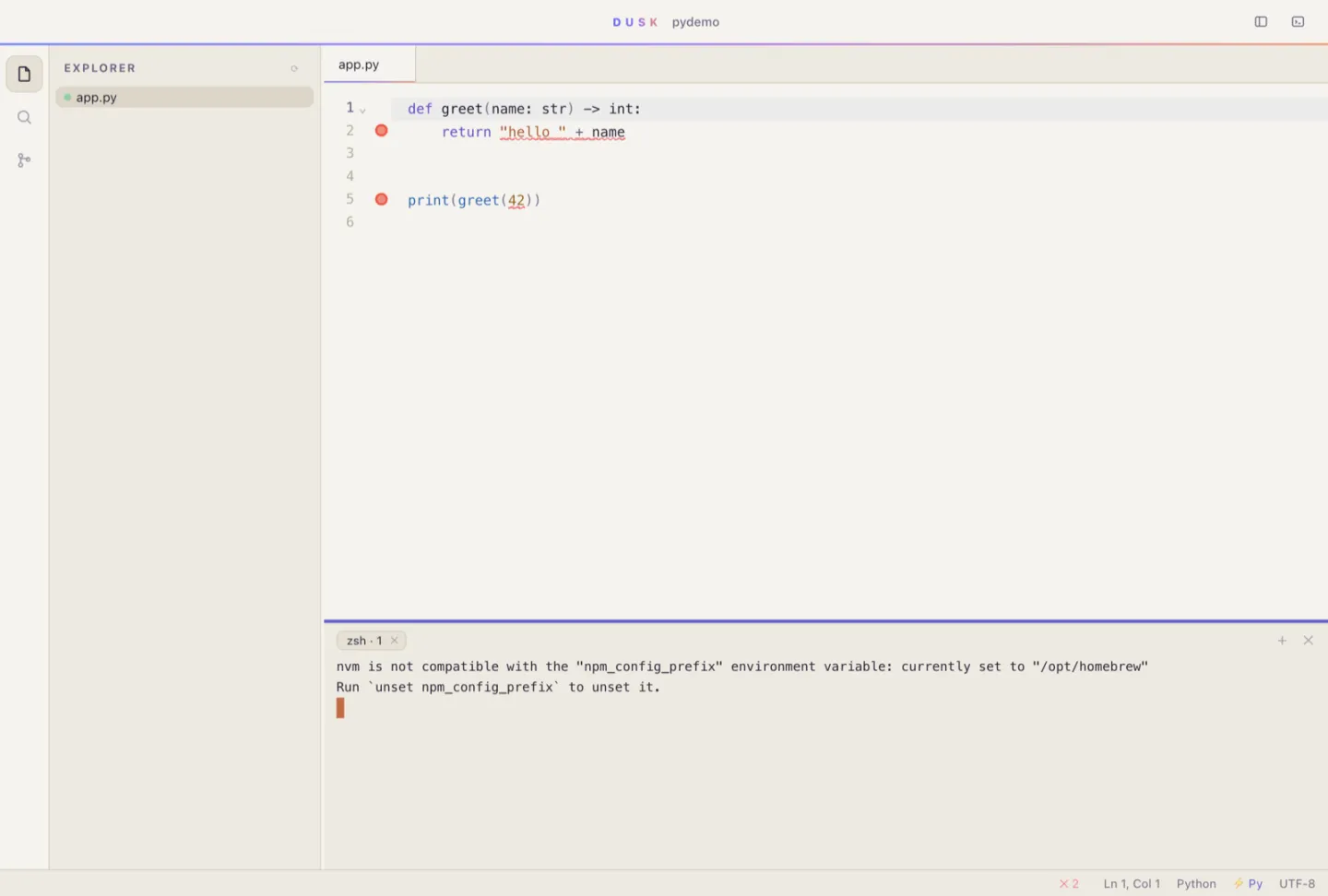Click the EXPLORER panel heading
This screenshot has width=1328, height=896.
pyautogui.click(x=100, y=68)
